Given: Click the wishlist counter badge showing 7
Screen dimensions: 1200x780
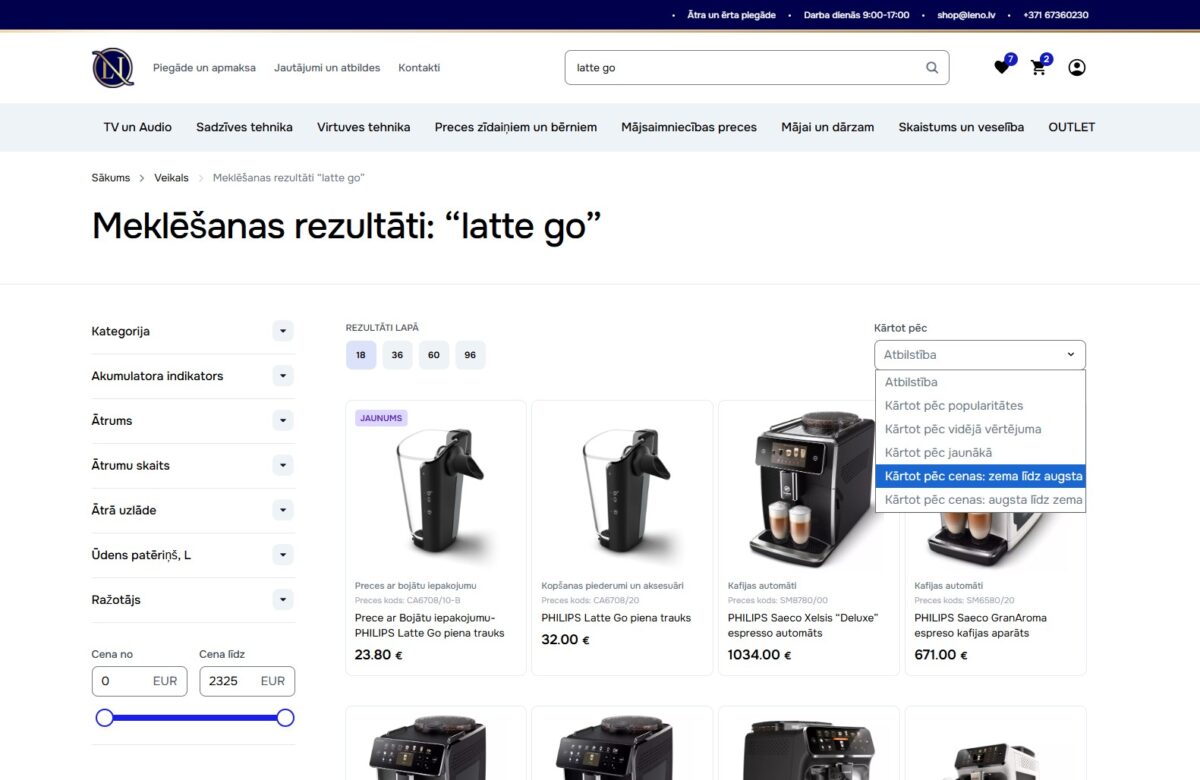Looking at the screenshot, I should [x=1011, y=57].
